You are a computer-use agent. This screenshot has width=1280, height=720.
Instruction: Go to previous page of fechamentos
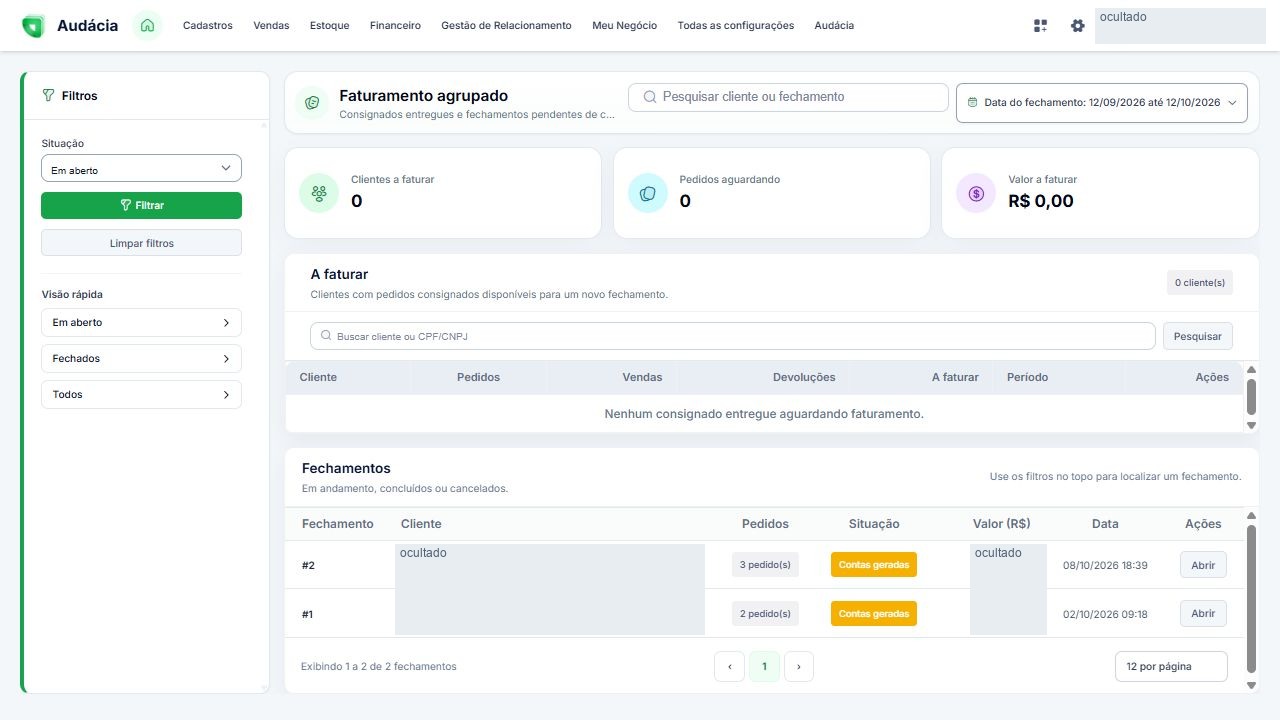click(729, 666)
